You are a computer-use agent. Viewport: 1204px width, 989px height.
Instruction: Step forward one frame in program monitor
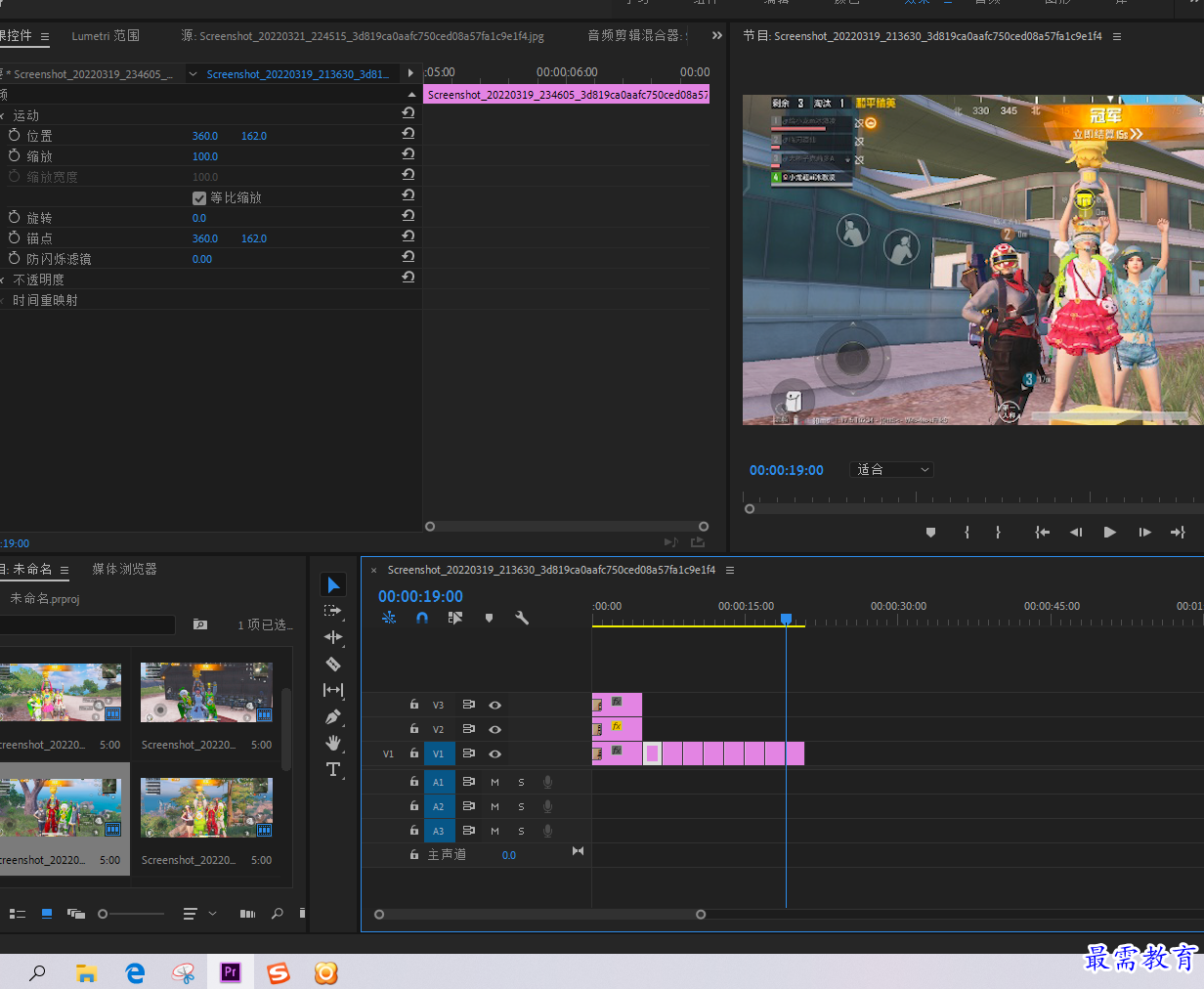point(1144,533)
